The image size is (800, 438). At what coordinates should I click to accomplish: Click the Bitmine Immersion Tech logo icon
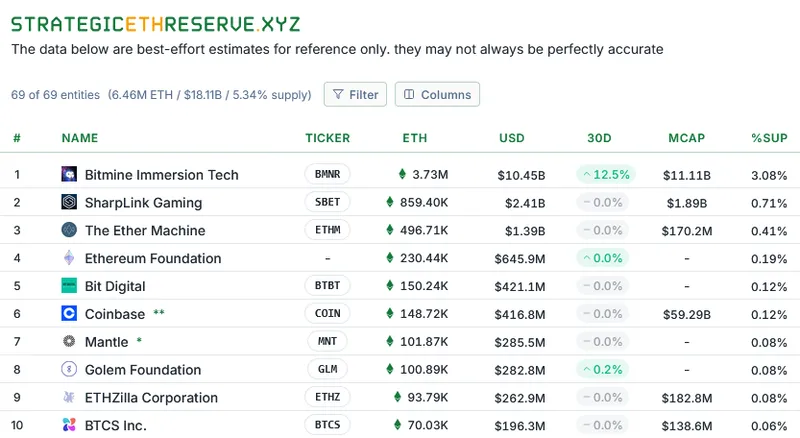69,175
